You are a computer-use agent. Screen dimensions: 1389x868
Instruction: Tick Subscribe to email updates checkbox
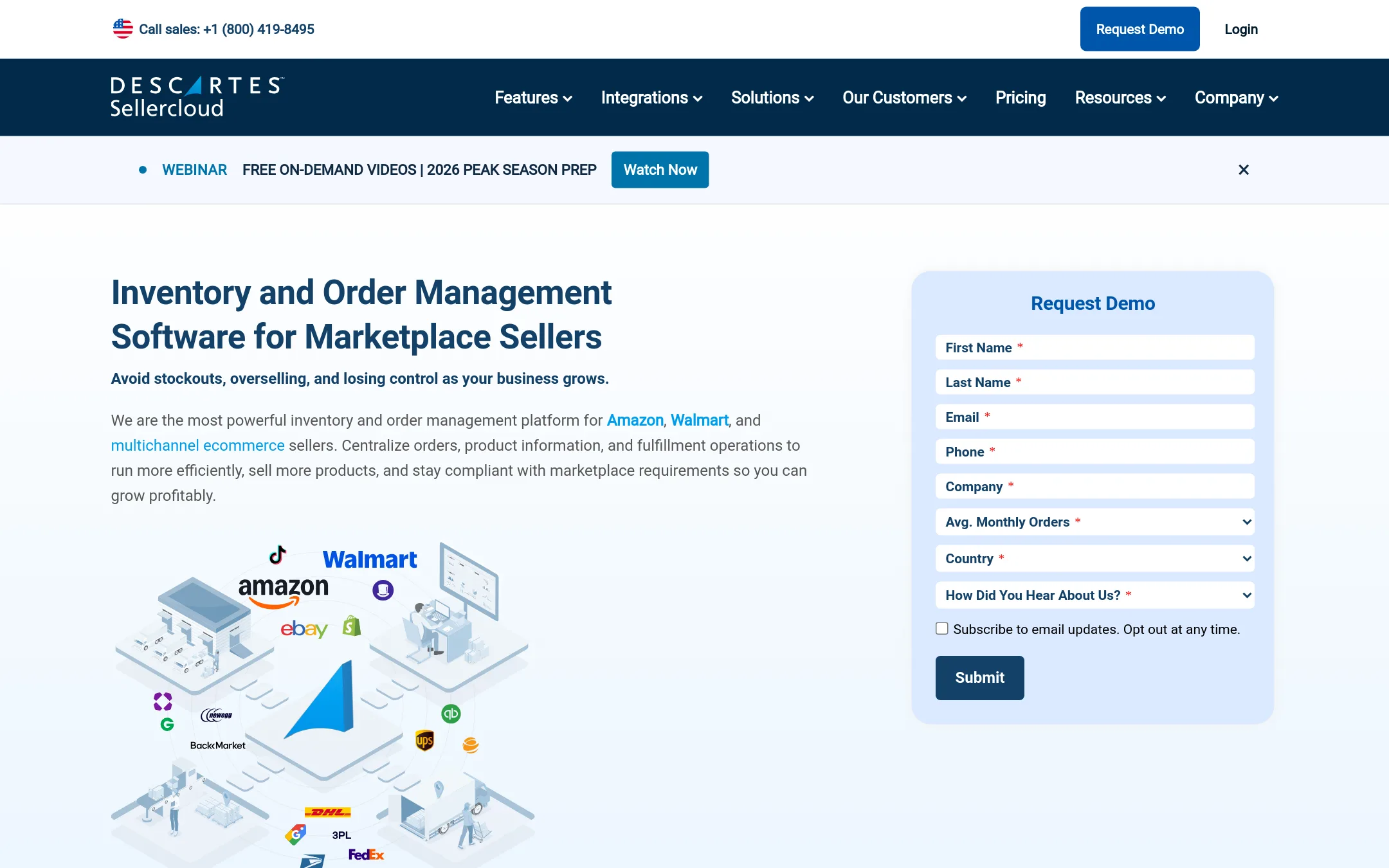point(942,629)
